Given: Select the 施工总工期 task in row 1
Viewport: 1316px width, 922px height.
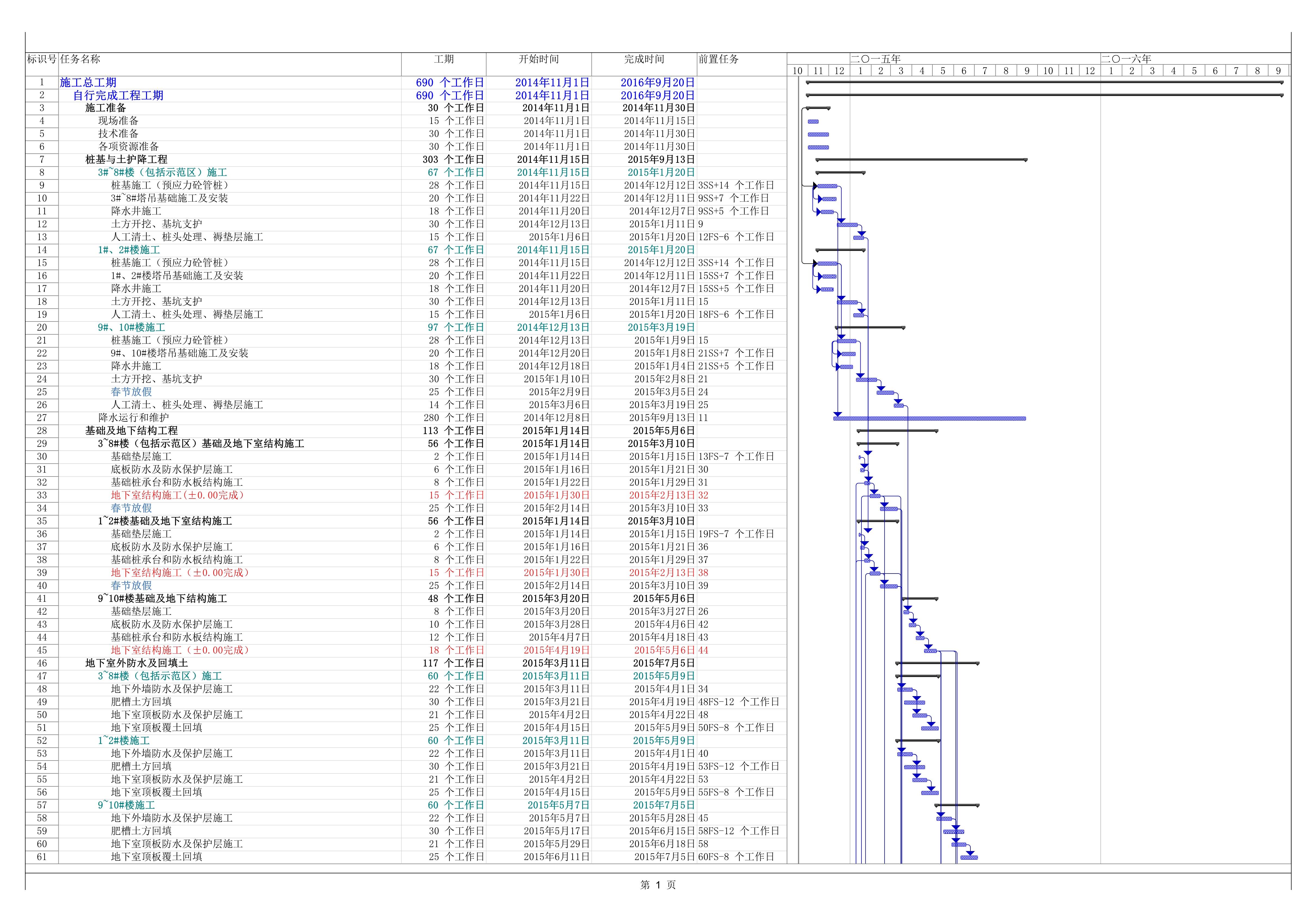Looking at the screenshot, I should (x=88, y=83).
